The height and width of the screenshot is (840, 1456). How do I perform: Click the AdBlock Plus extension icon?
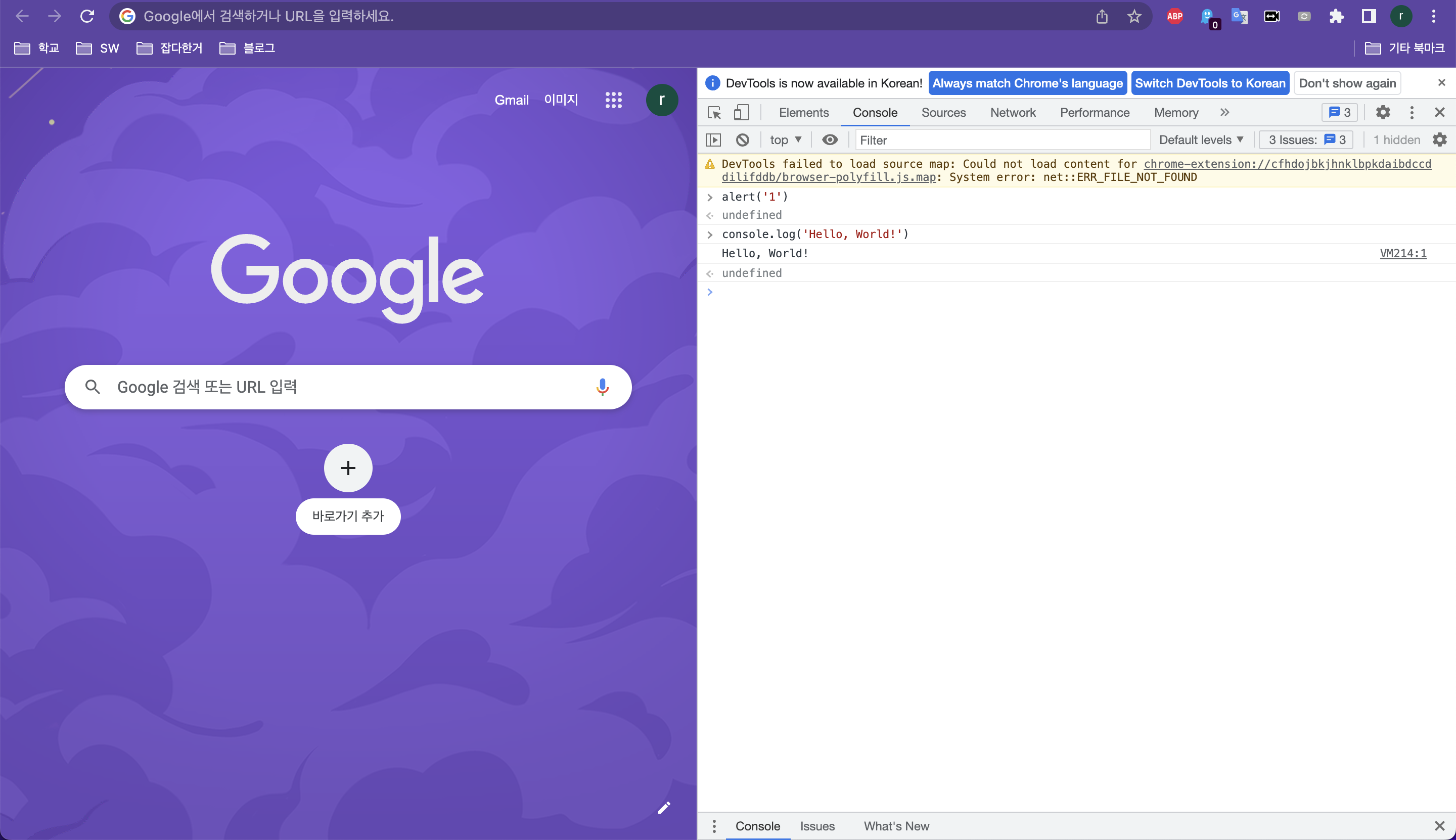click(x=1174, y=16)
